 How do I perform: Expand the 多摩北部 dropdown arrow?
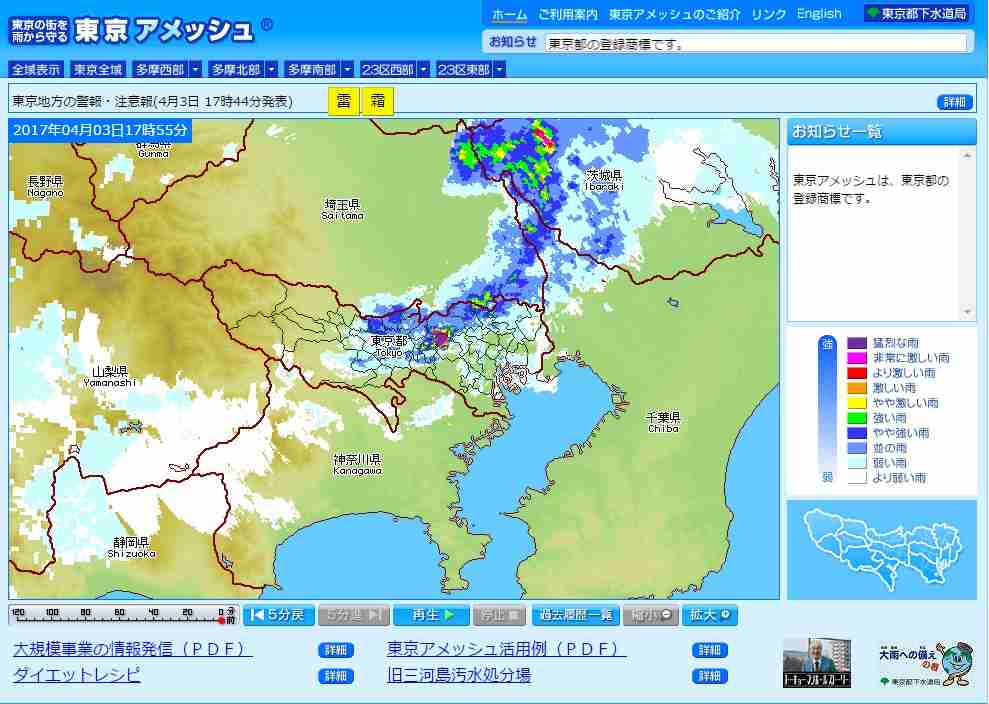pos(272,69)
